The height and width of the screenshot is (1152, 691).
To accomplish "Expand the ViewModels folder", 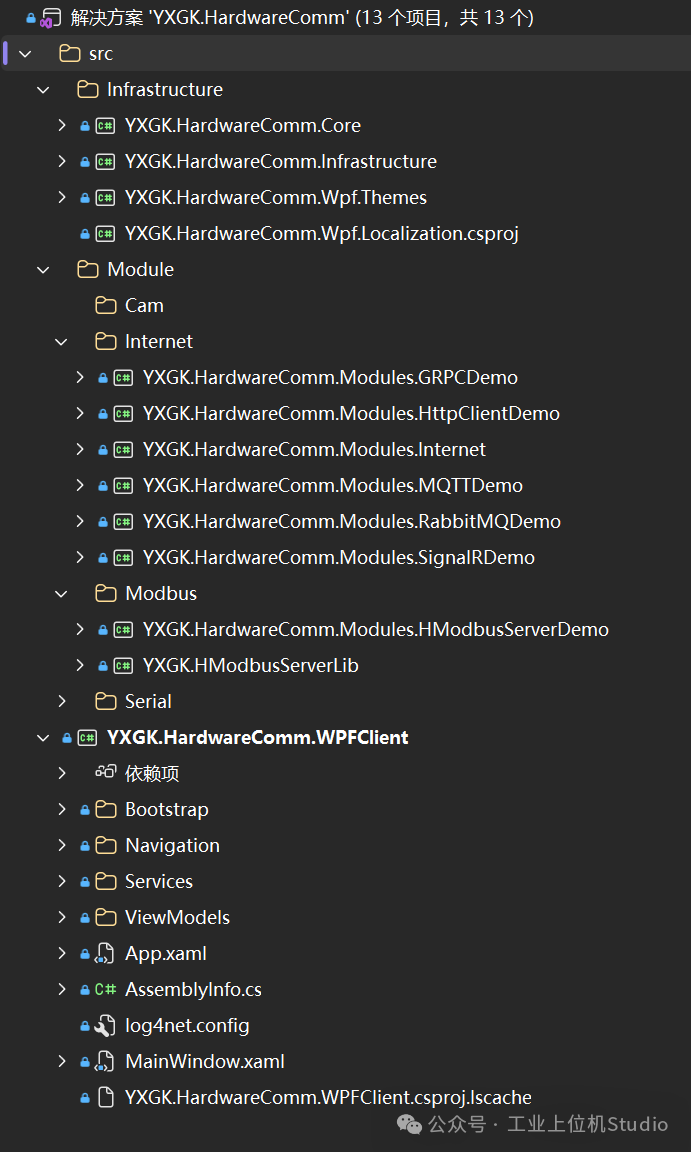I will 62,918.
